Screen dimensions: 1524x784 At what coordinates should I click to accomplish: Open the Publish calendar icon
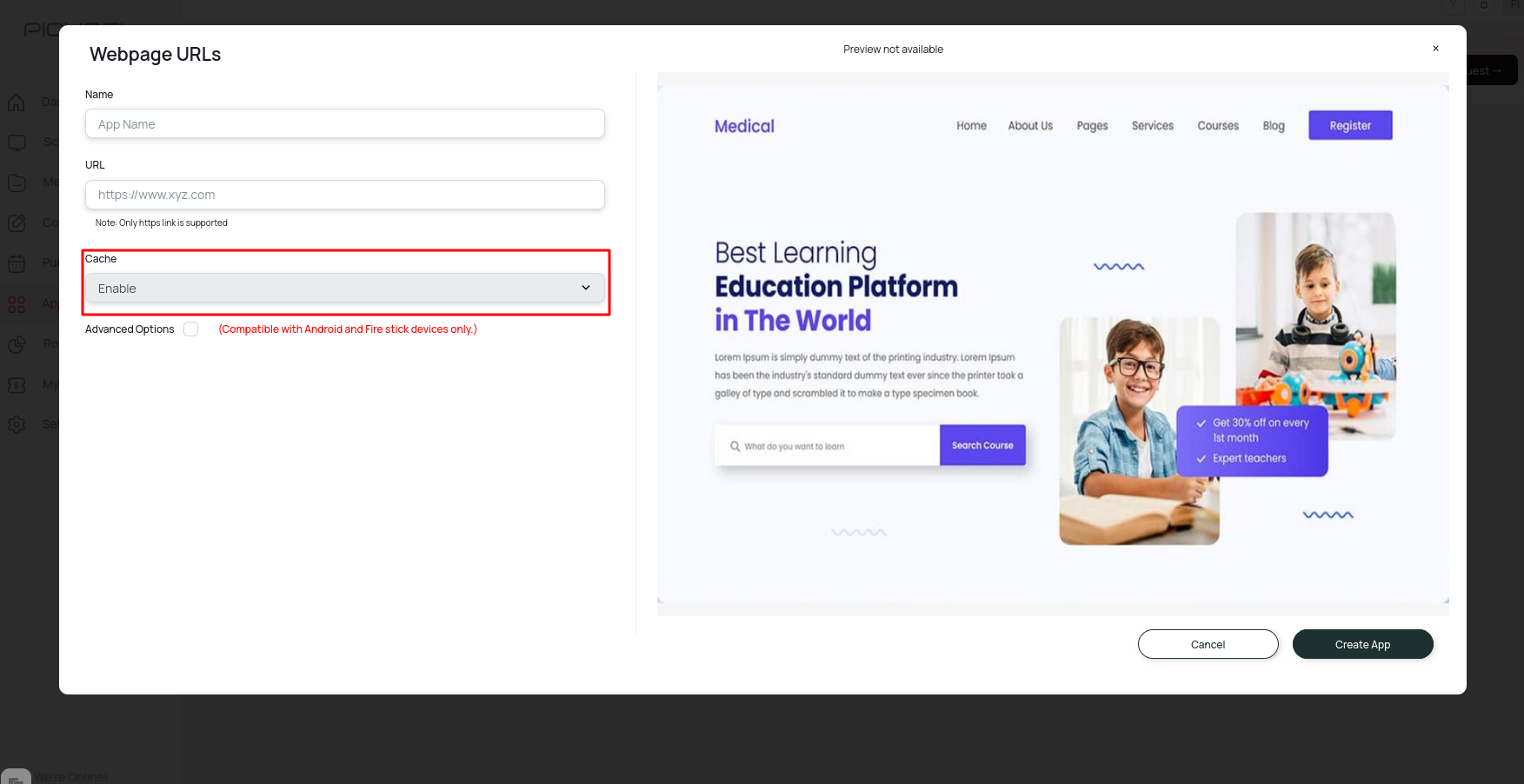click(17, 262)
